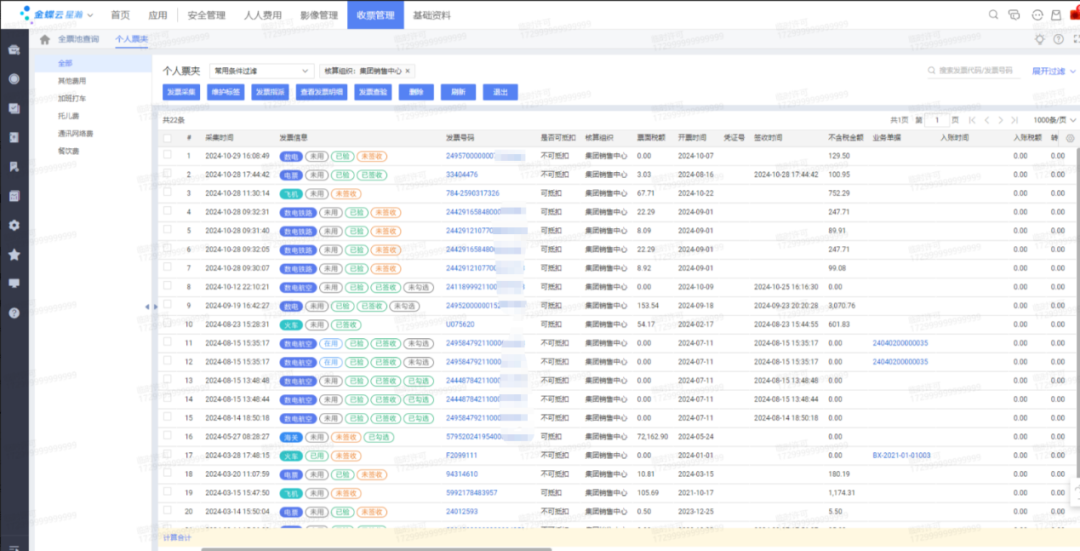Open the 应用 top menu
Screen dimensions: 1080x551
[x=158, y=15]
